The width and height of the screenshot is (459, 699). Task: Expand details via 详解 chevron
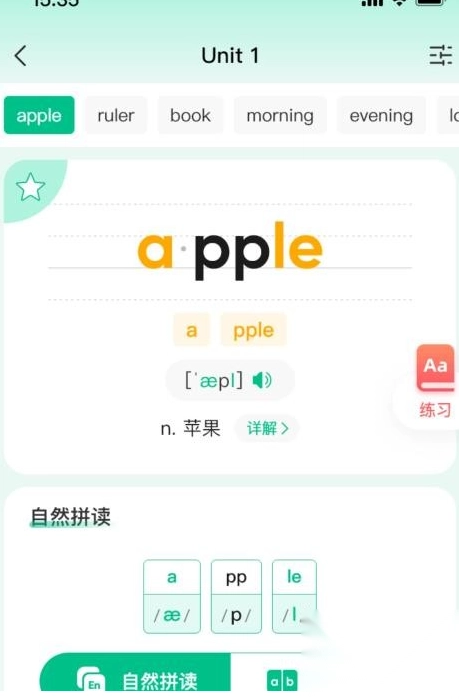tap(267, 428)
